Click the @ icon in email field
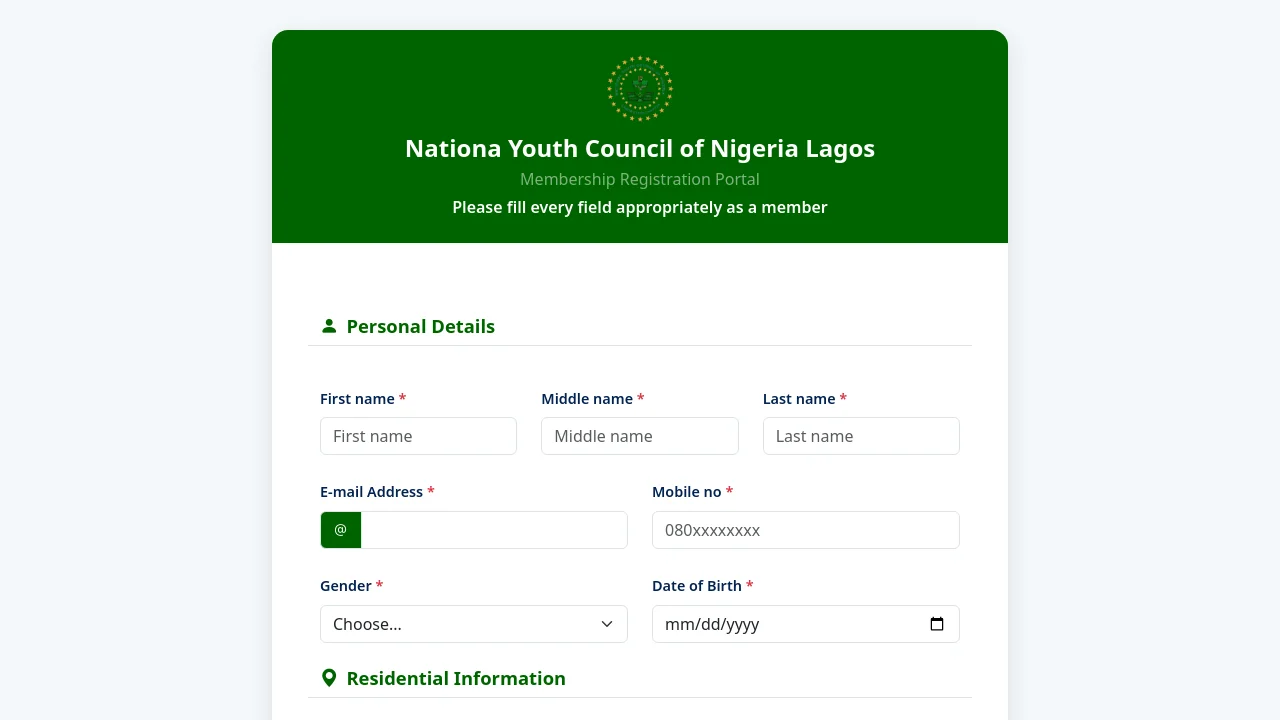 click(x=341, y=530)
